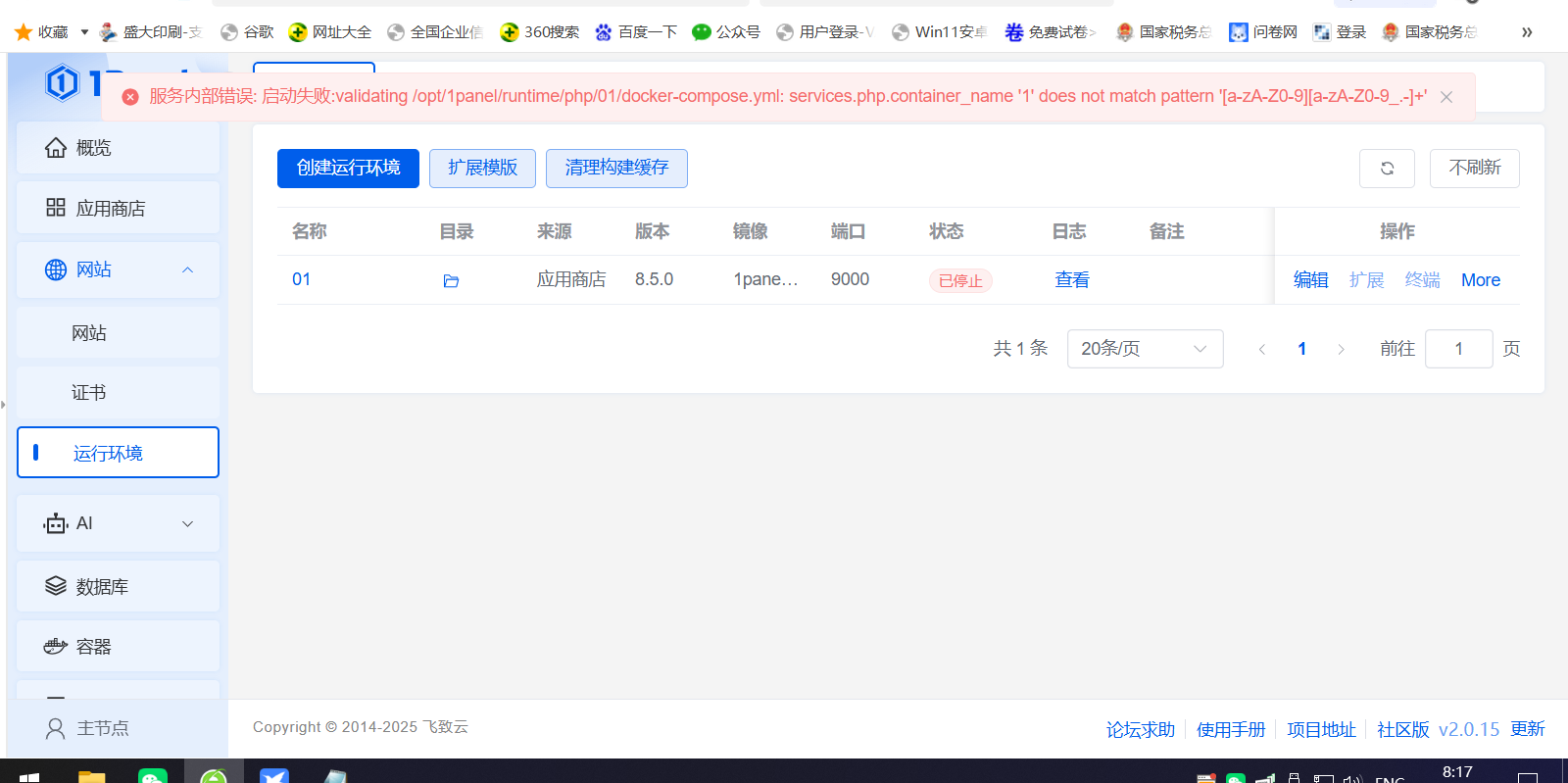Expand the AI sidebar submenu
The height and width of the screenshot is (783, 1568).
coord(187,523)
